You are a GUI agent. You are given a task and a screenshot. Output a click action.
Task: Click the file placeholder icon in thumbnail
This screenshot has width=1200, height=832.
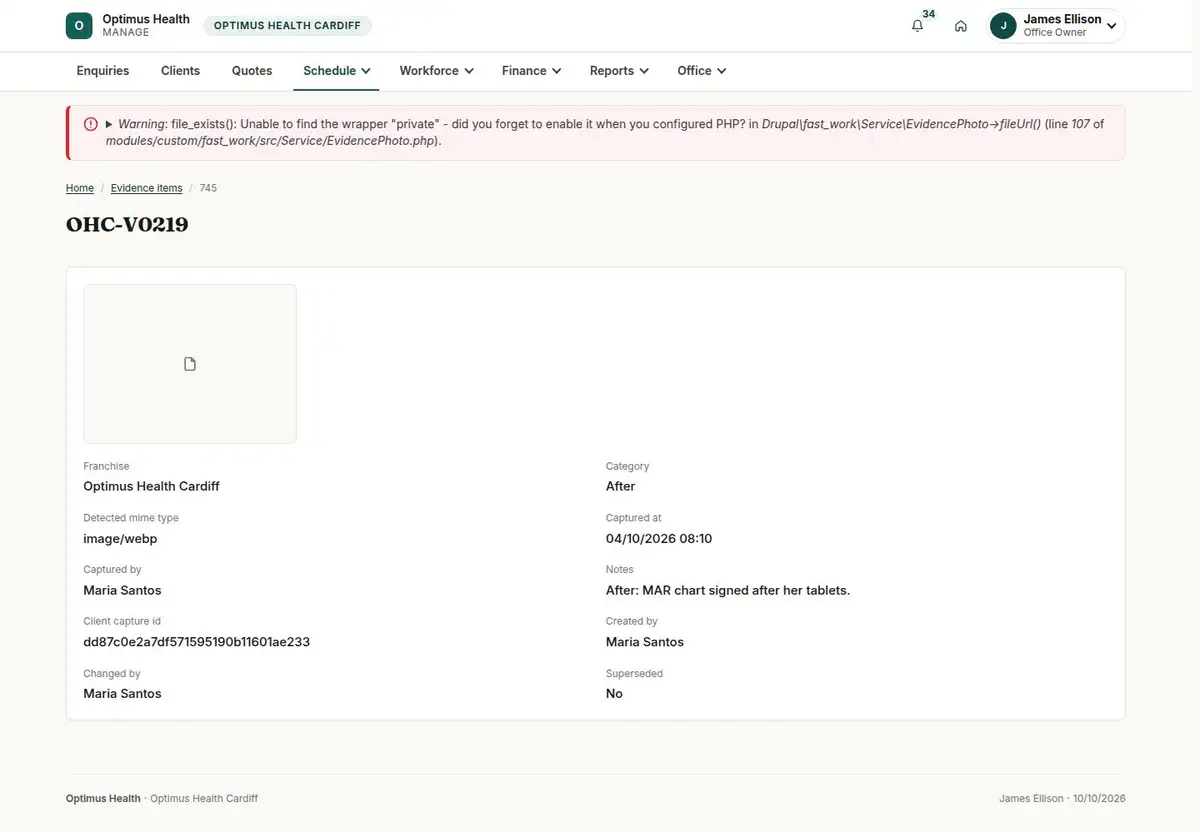190,364
